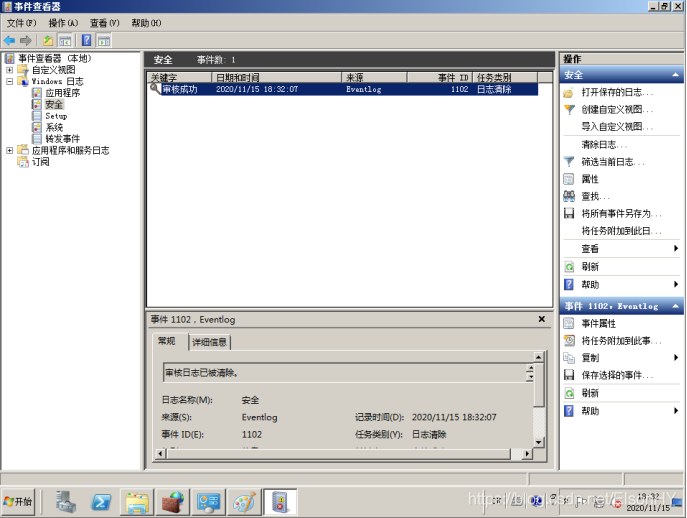This screenshot has height=518, width=687.
Task: Collapse the 事件 1102, Eventlog actions section
Action: (675, 306)
